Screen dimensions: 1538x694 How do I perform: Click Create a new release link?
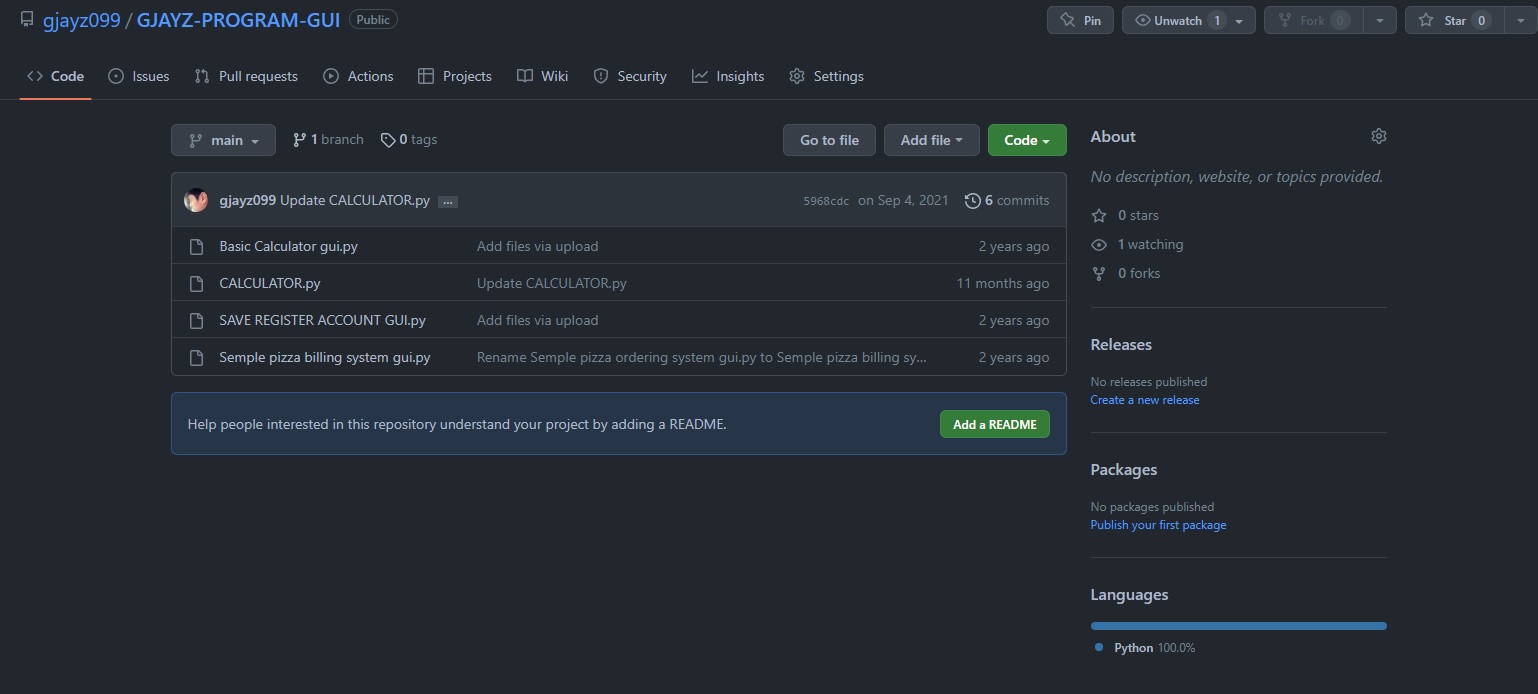click(1144, 400)
